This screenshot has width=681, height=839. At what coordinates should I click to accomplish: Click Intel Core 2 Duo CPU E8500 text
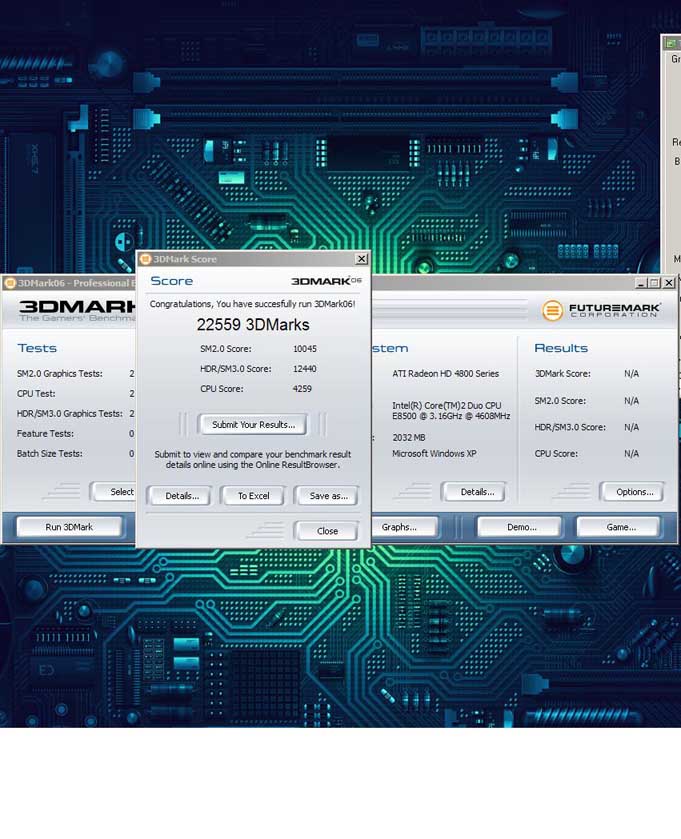coord(451,410)
